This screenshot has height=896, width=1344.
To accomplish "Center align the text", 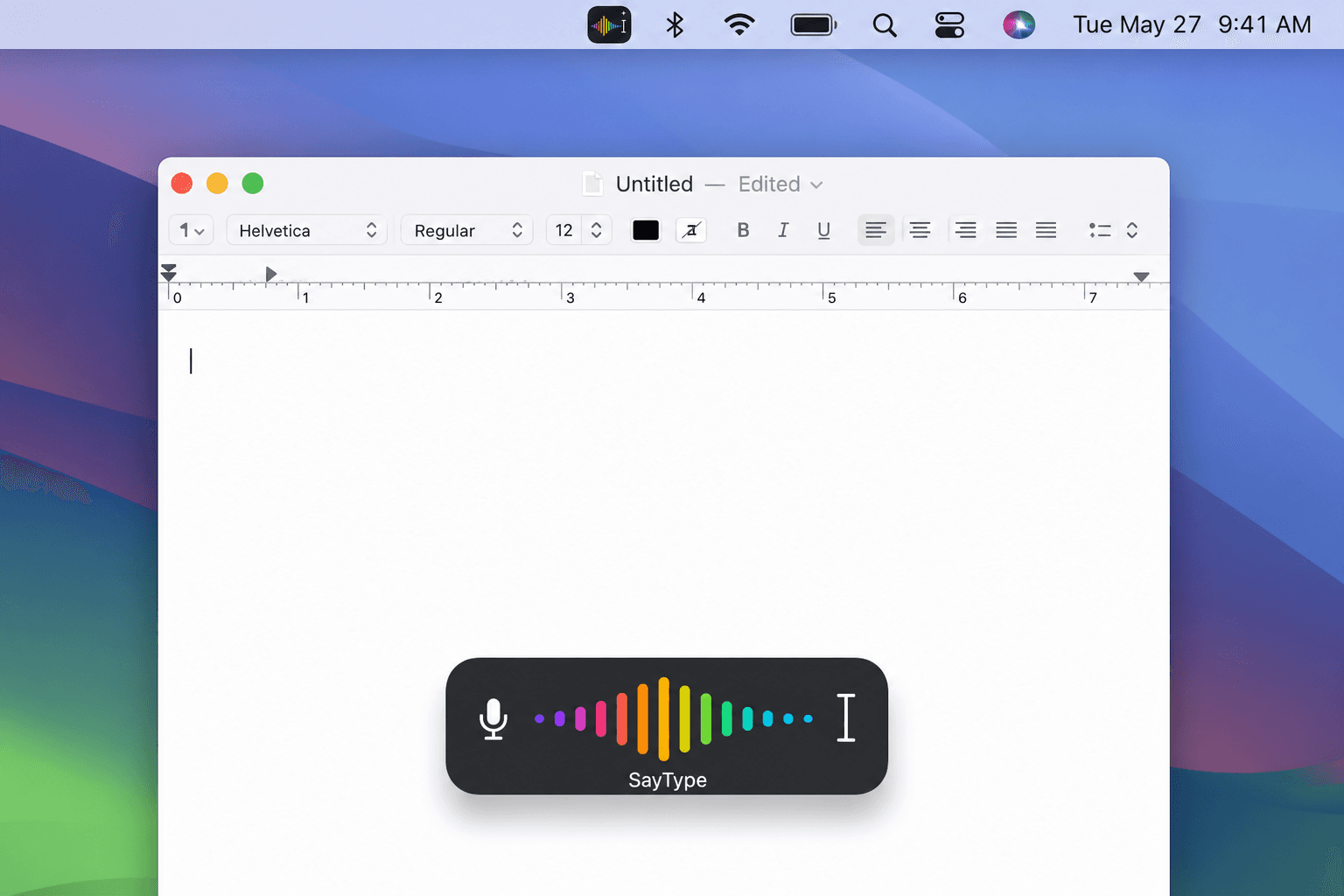I will pos(920,230).
